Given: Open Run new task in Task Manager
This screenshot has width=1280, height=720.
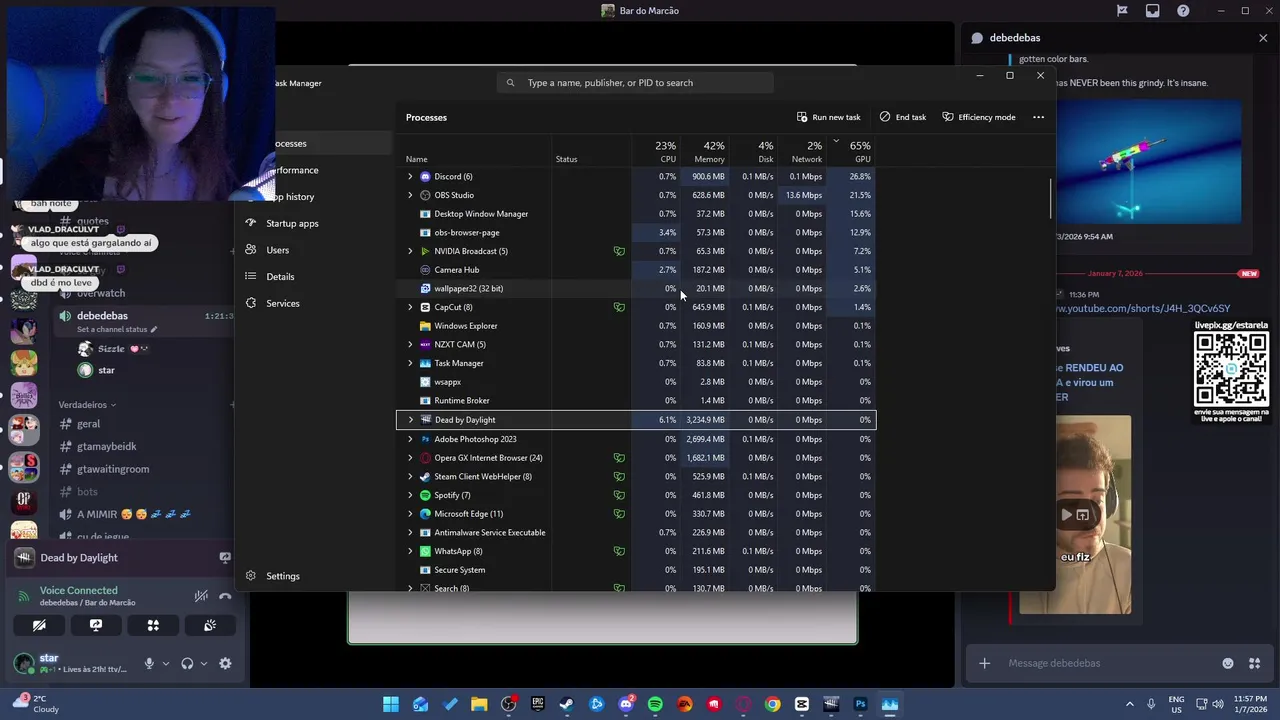Looking at the screenshot, I should [828, 117].
